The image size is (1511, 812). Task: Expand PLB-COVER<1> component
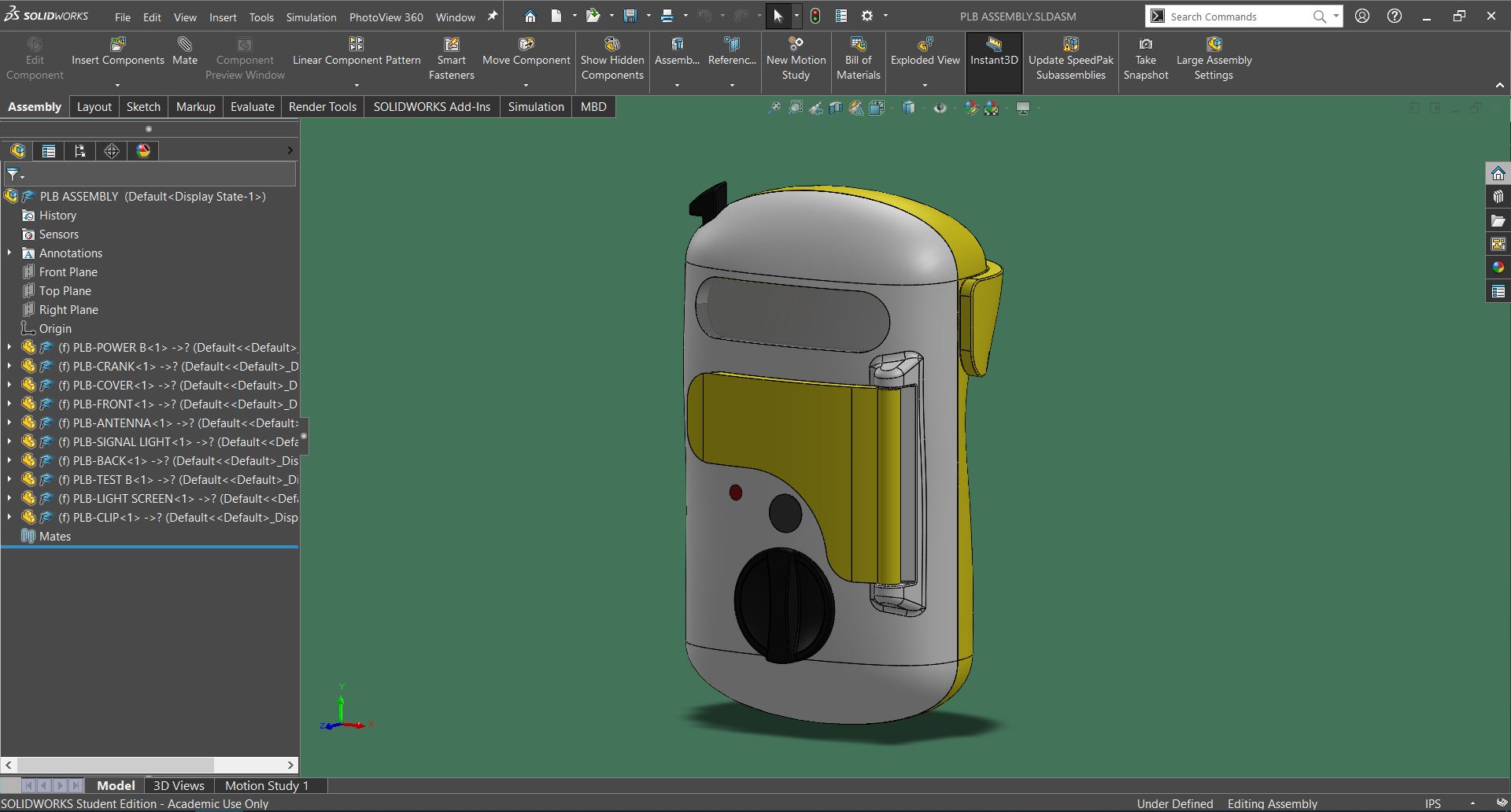9,385
